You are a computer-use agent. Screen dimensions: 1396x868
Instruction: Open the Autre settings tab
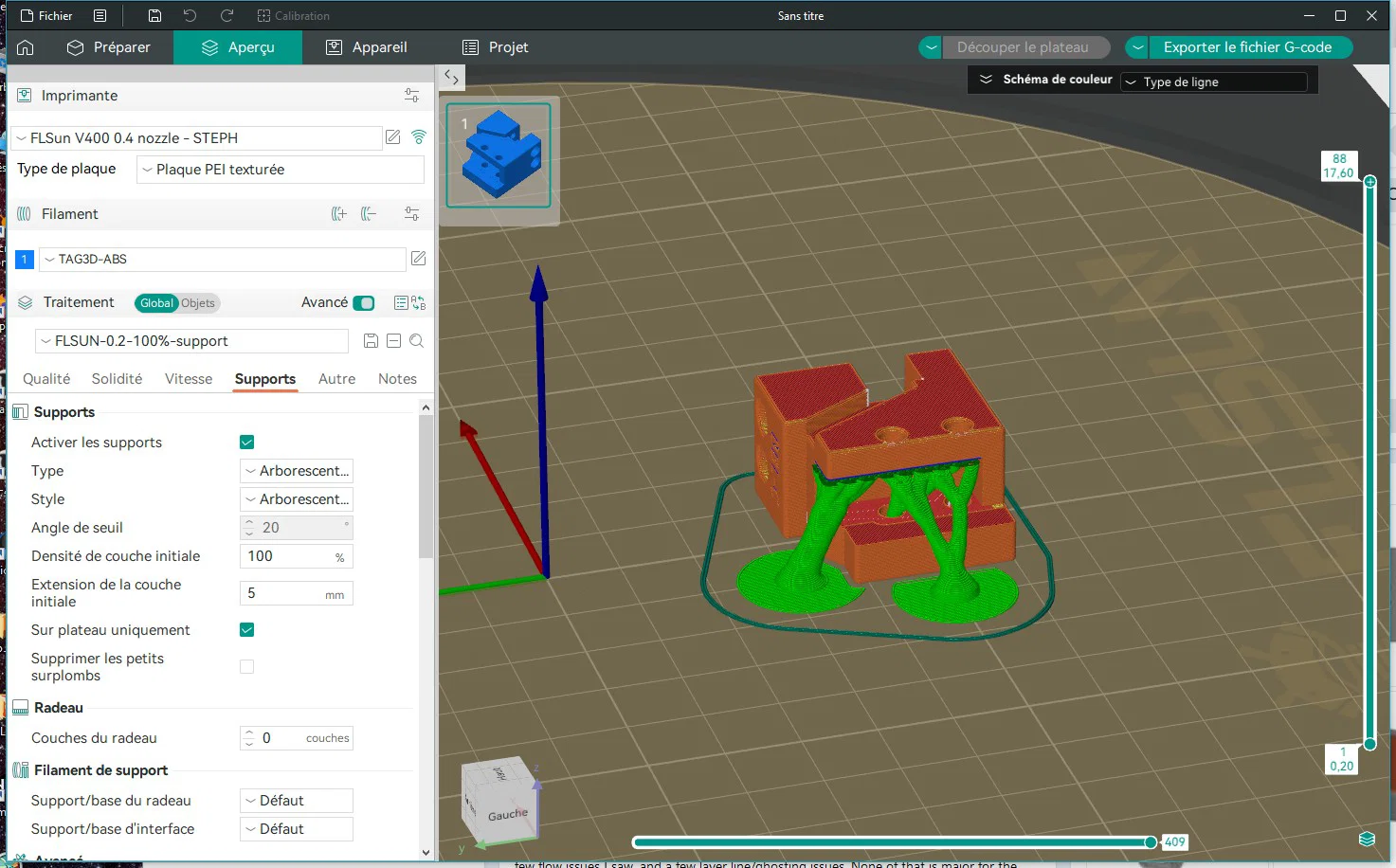pyautogui.click(x=336, y=379)
